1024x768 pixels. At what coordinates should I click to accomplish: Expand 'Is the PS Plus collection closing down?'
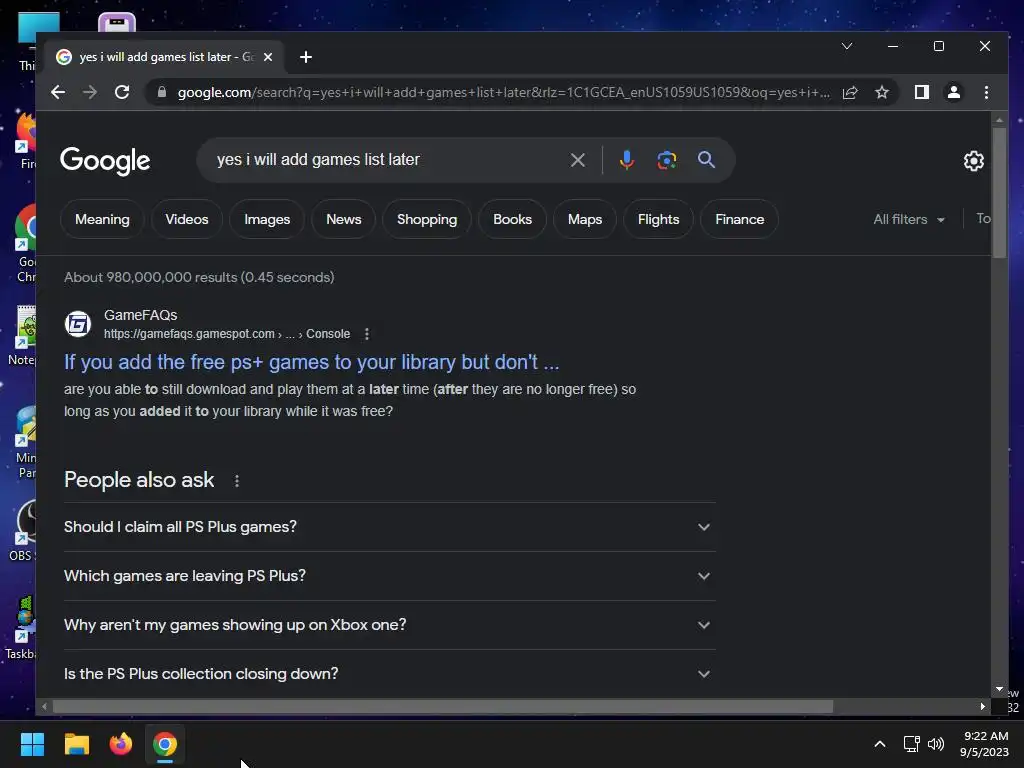[390, 674]
